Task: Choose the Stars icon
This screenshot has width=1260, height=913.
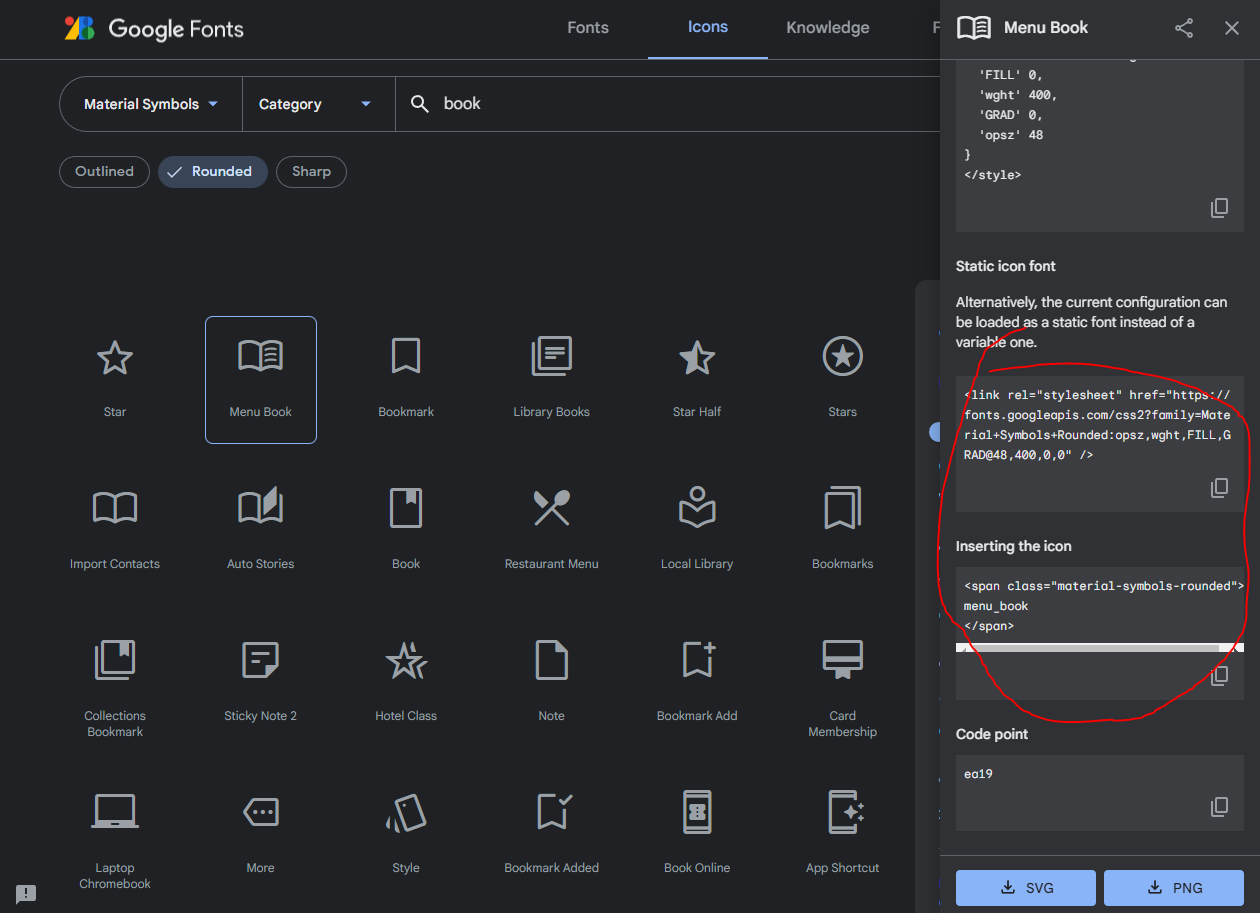Action: pyautogui.click(x=843, y=356)
